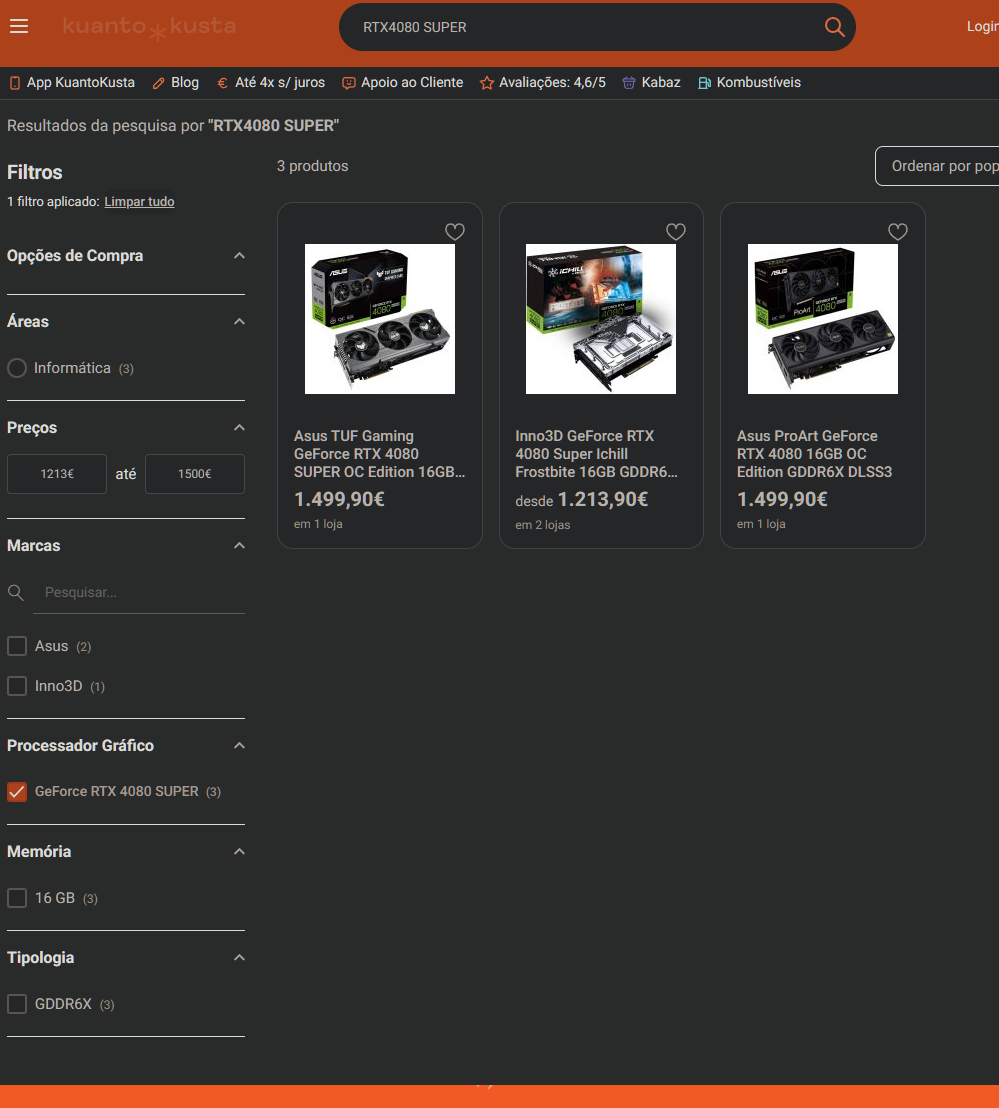Uncheck GeForce RTX 4080 SUPER filter
999x1108 pixels.
(17, 791)
